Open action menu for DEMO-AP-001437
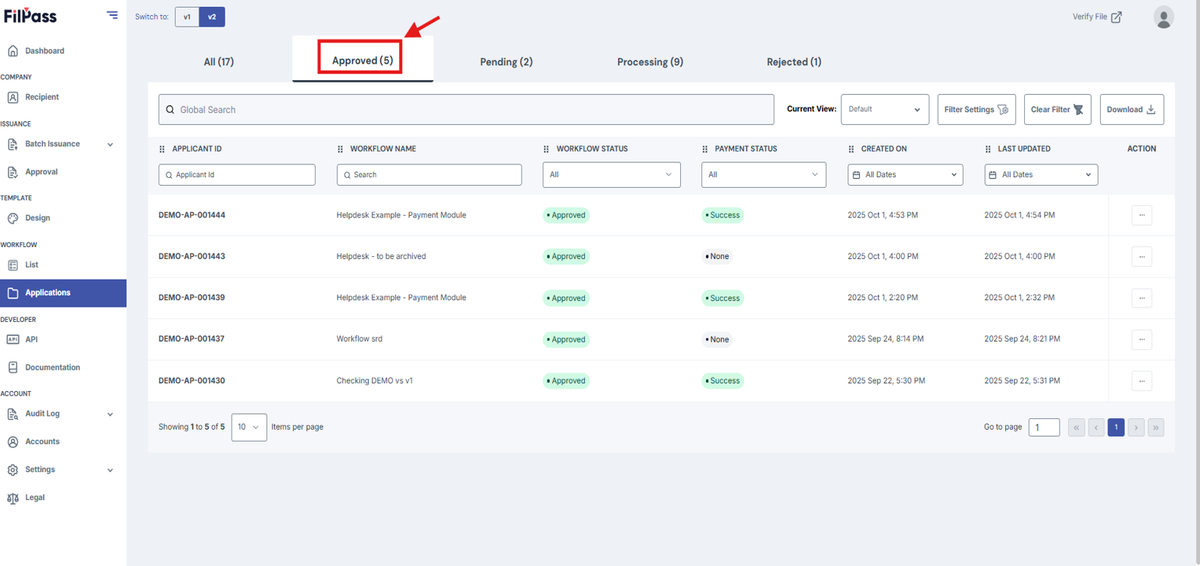The height and width of the screenshot is (566, 1200). click(x=1142, y=339)
